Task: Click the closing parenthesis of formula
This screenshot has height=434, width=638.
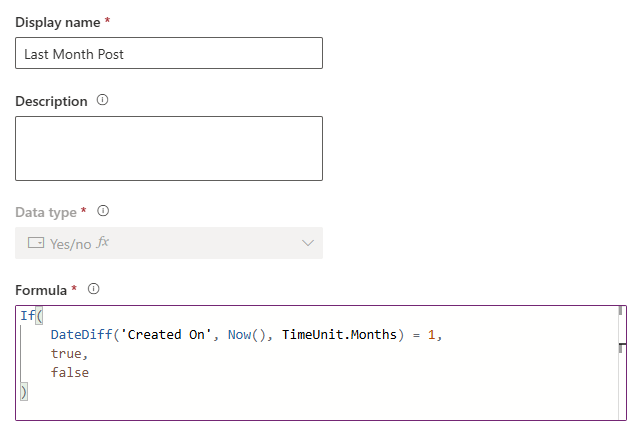Action: tap(23, 391)
